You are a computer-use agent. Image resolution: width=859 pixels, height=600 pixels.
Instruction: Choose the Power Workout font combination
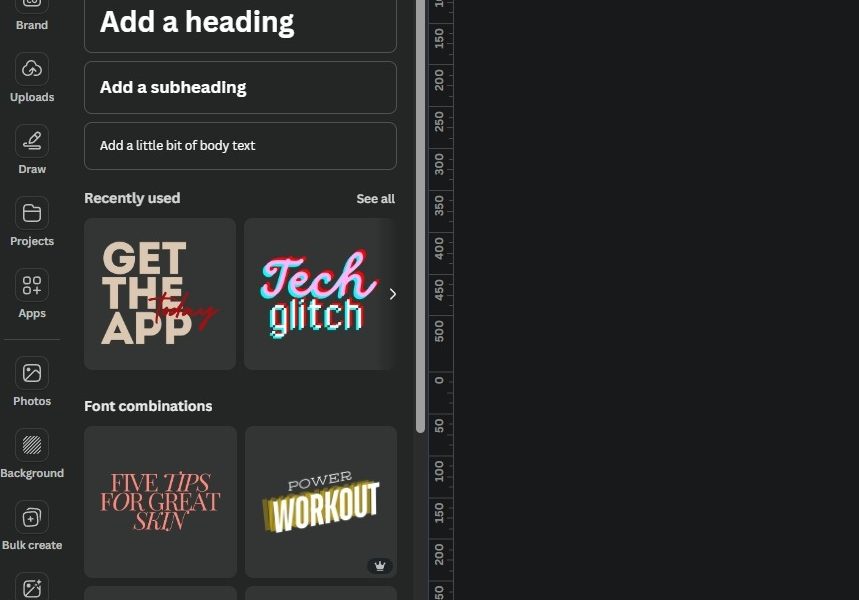[x=320, y=502]
